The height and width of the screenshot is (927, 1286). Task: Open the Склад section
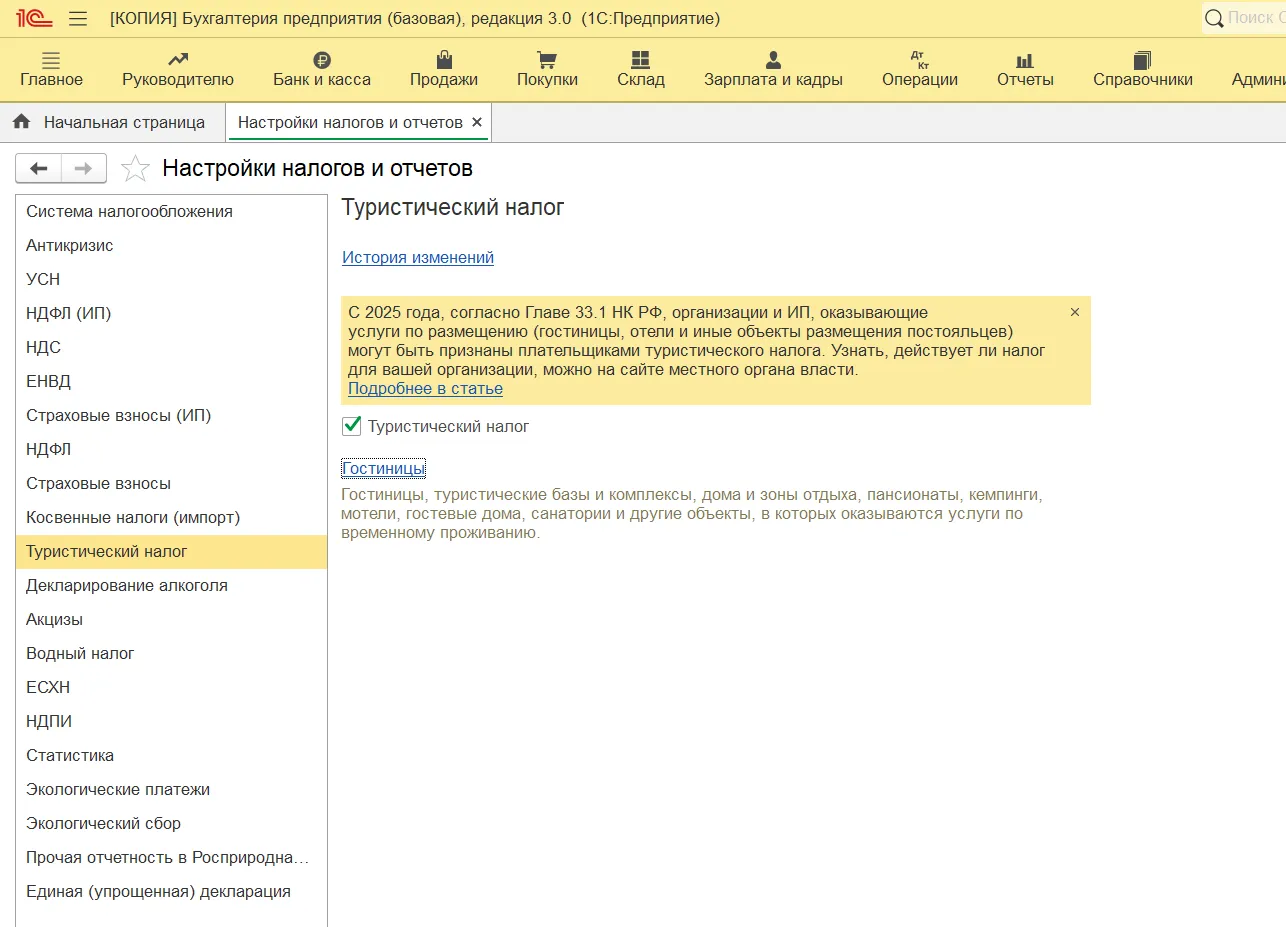coord(641,69)
